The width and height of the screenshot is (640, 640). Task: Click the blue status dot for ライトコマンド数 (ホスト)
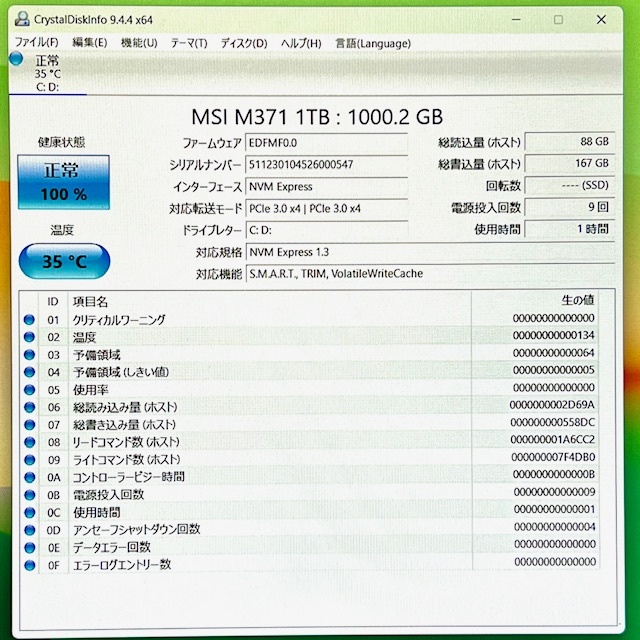29,460
